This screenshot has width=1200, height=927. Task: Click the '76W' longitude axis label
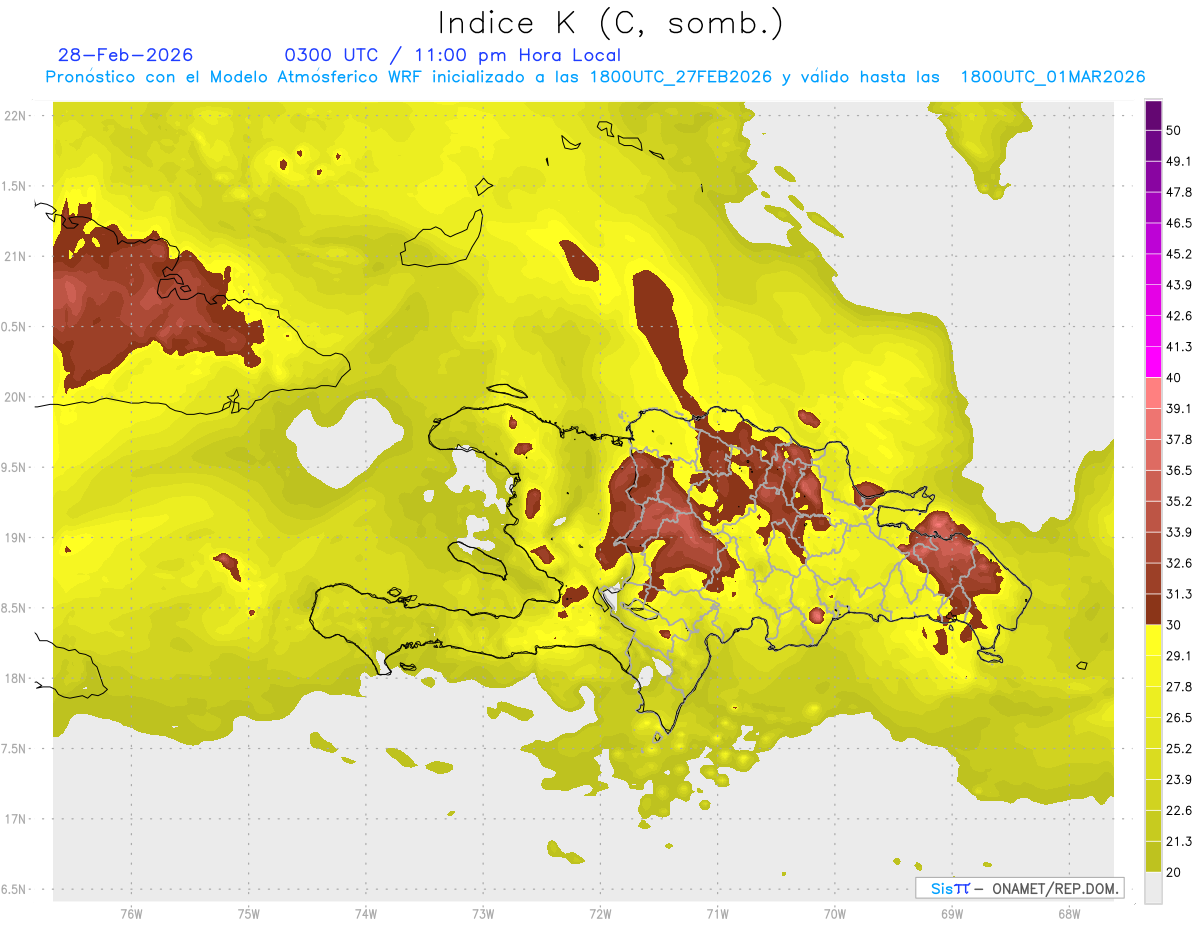[x=131, y=914]
